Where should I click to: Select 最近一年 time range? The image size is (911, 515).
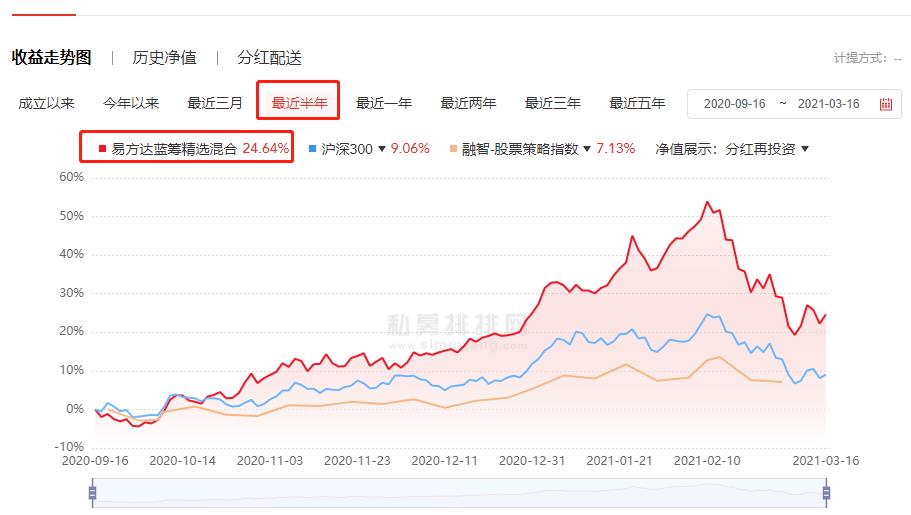pyautogui.click(x=384, y=103)
